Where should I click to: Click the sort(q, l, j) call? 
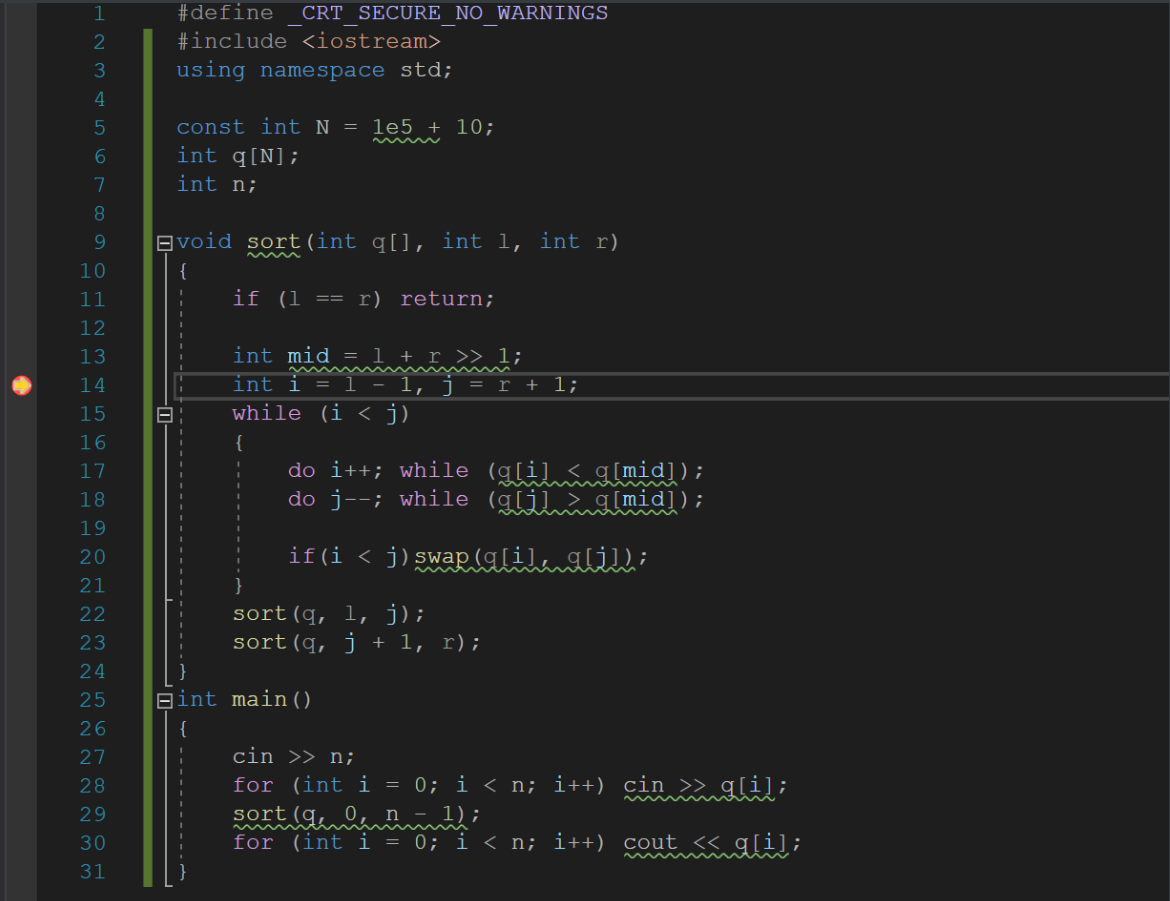pos(322,614)
